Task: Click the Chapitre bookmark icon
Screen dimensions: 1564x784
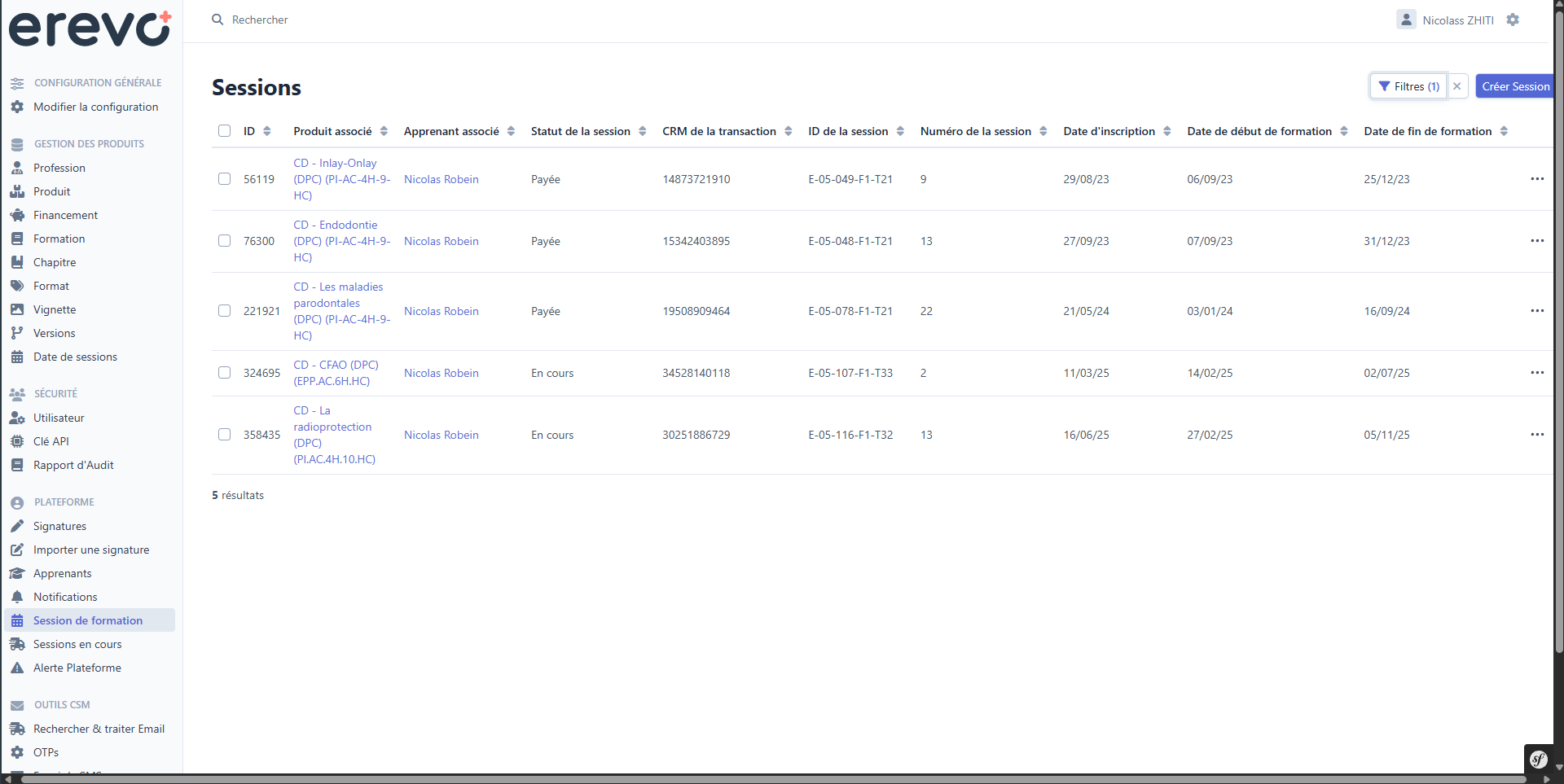Action: click(17, 262)
